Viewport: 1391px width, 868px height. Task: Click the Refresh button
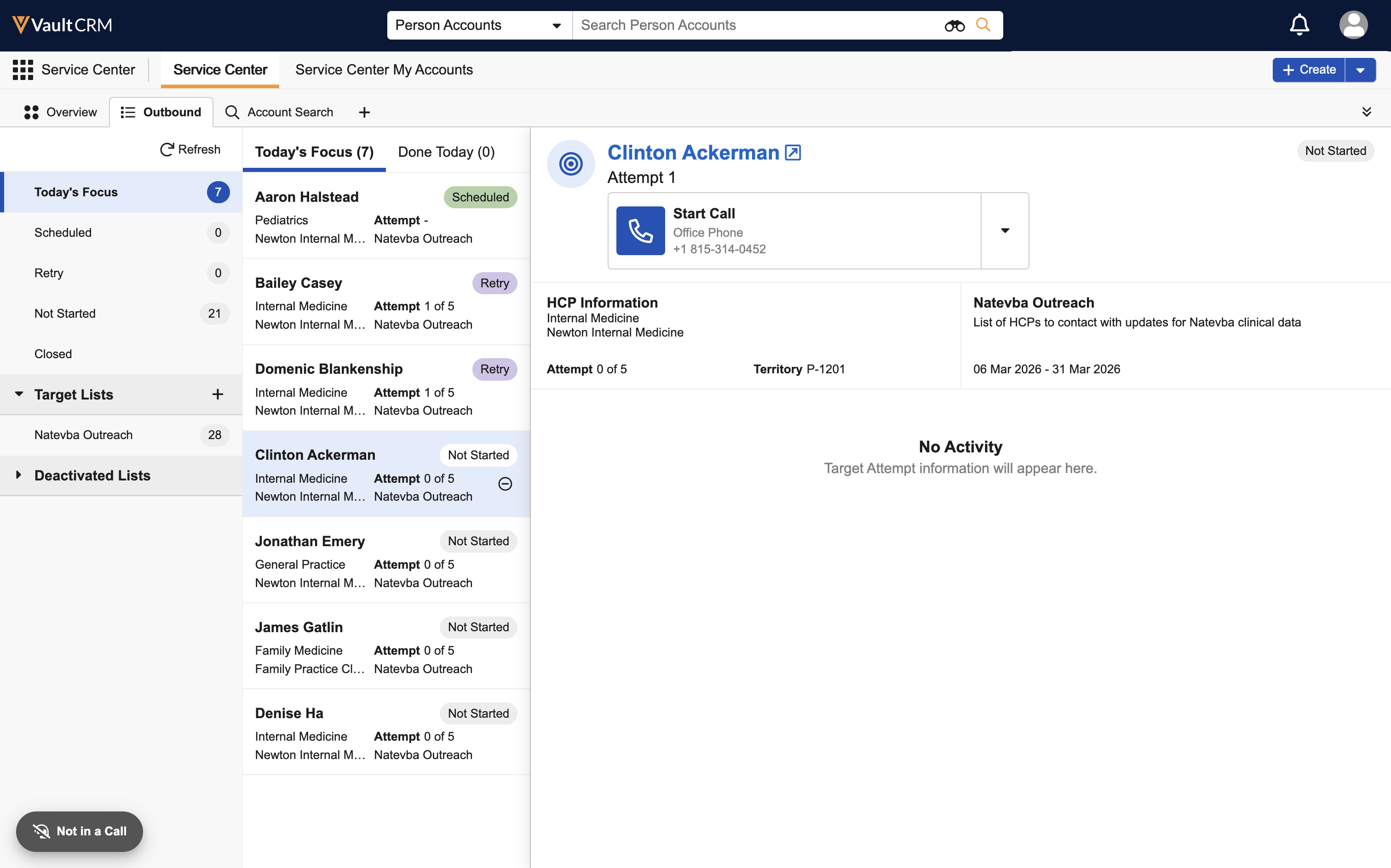[x=190, y=149]
